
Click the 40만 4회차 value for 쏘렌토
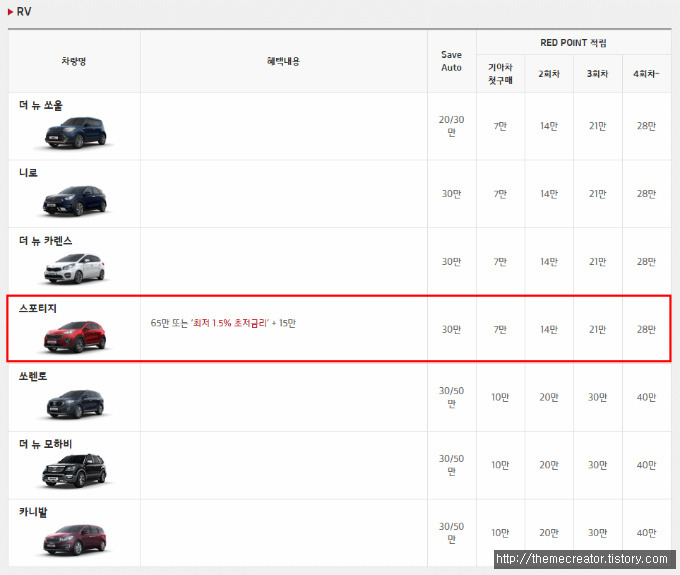tap(646, 397)
